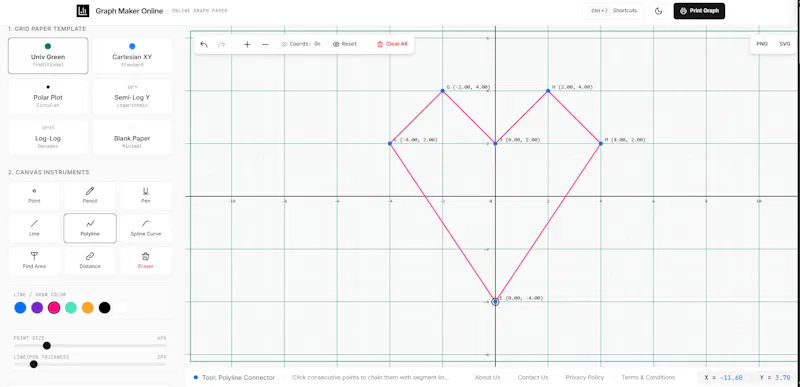Toggle Coords: On display

click(301, 44)
